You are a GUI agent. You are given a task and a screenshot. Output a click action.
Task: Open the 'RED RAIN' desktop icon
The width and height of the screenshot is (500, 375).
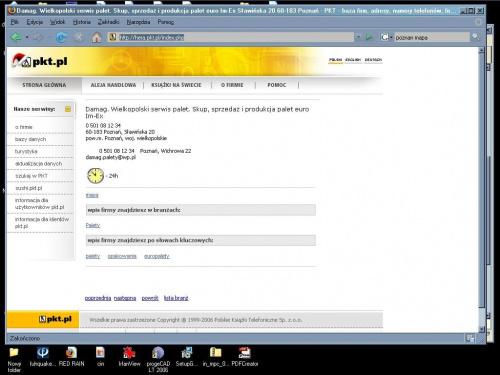[x=71, y=357]
